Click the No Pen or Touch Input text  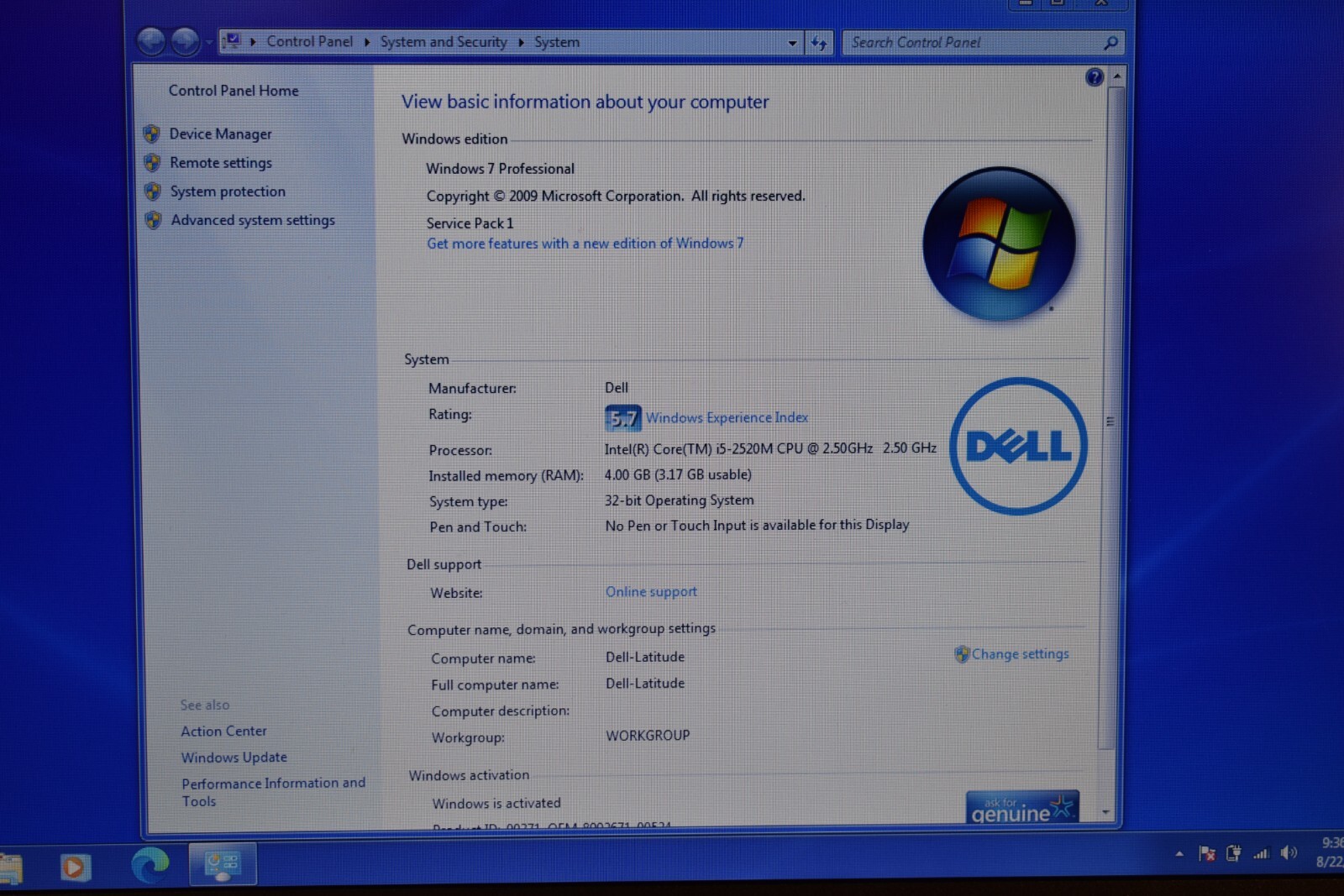pos(757,525)
